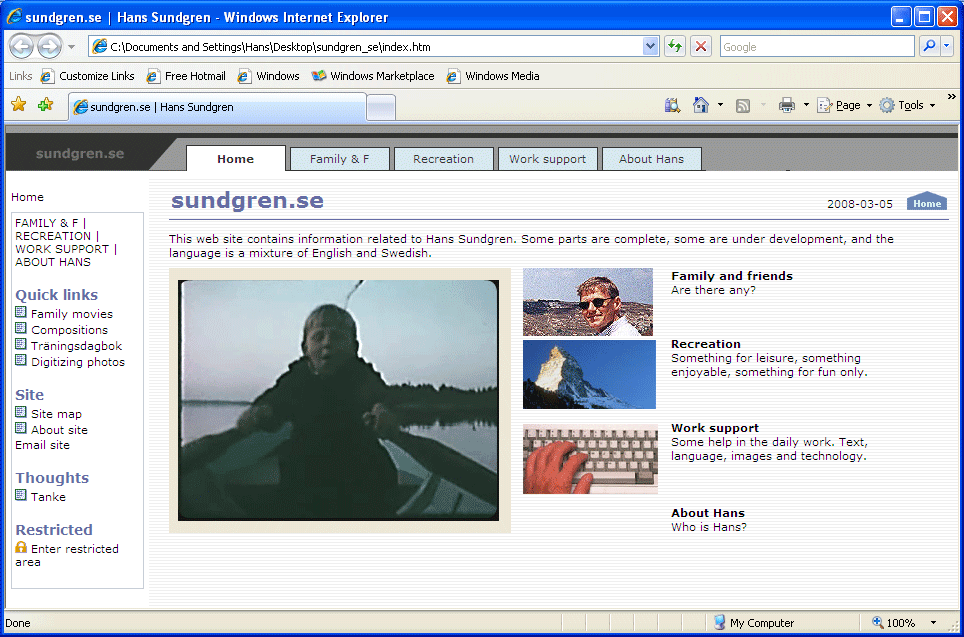Click sidebar RECREATION link
The height and width of the screenshot is (637, 964).
pos(53,236)
